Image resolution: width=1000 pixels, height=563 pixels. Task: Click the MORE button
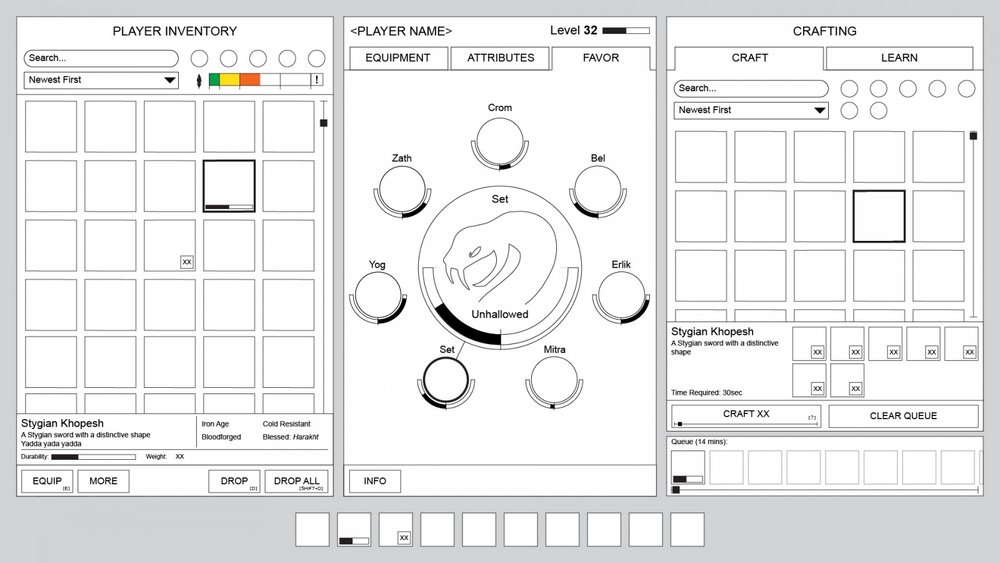103,481
